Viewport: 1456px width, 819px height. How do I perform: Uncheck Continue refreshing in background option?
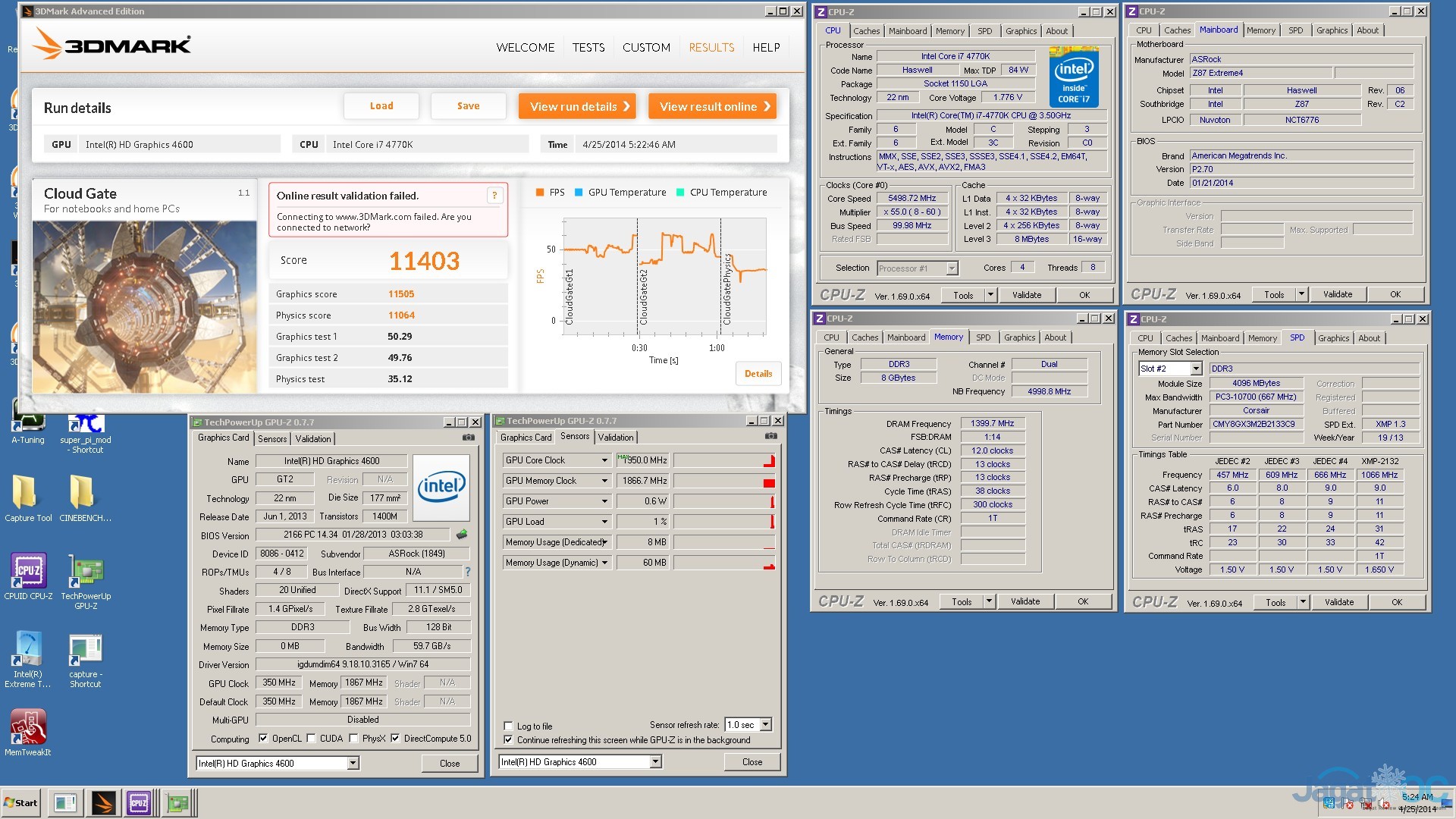(x=509, y=740)
